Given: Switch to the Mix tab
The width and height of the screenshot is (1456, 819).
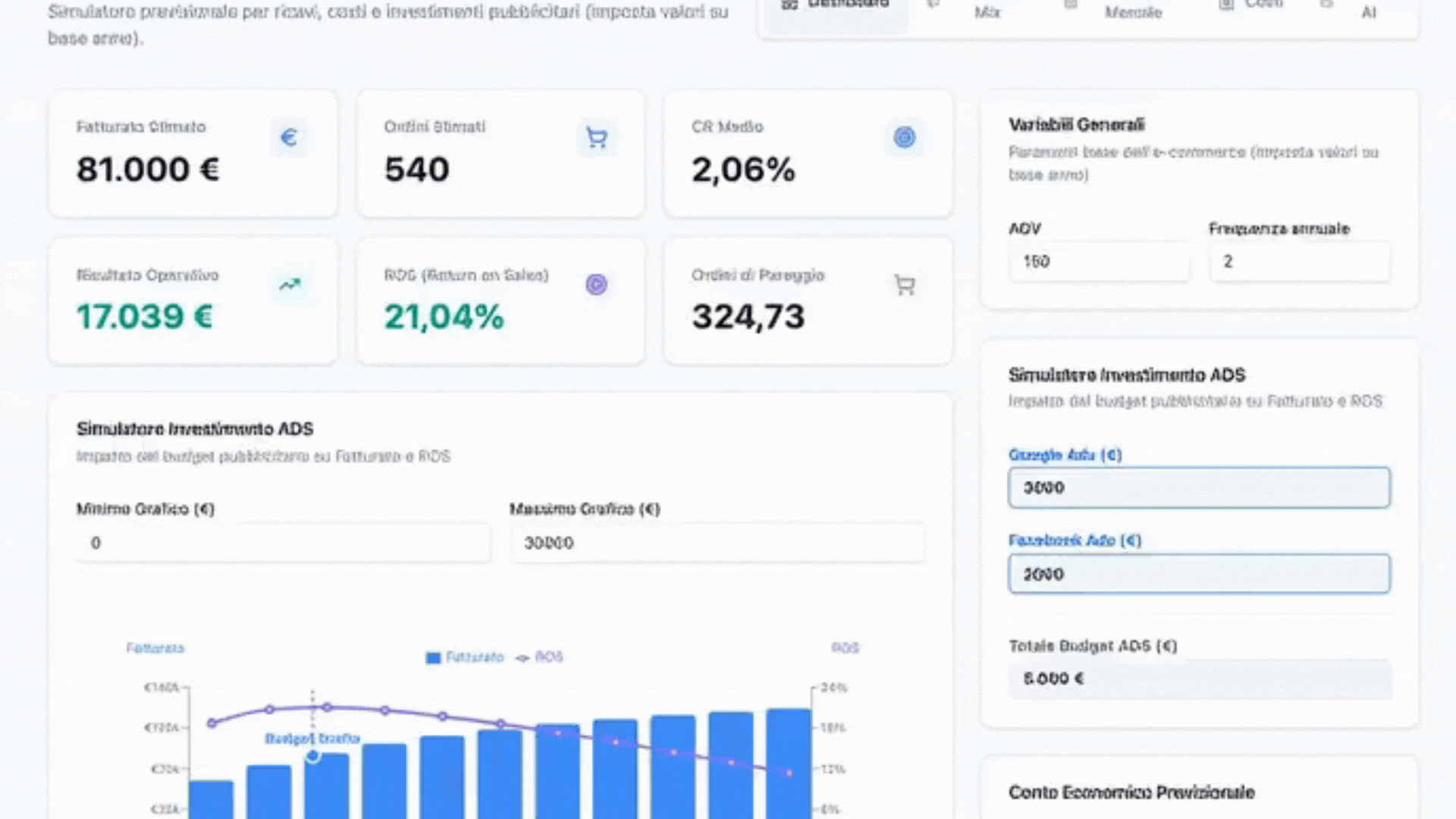Looking at the screenshot, I should coord(987,12).
